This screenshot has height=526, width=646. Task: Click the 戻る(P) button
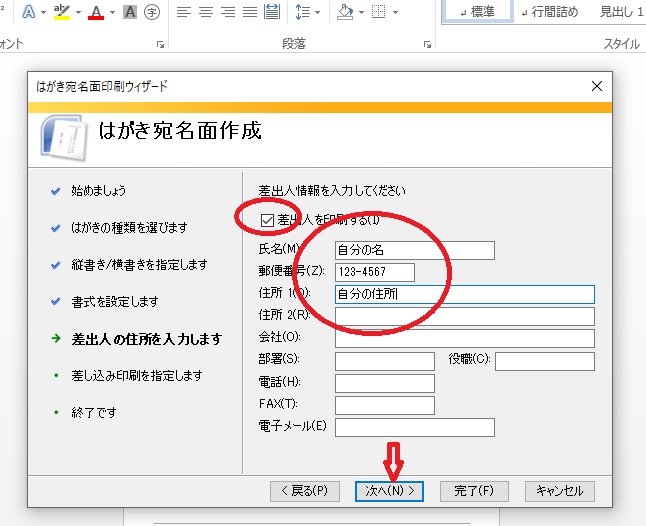(x=305, y=491)
